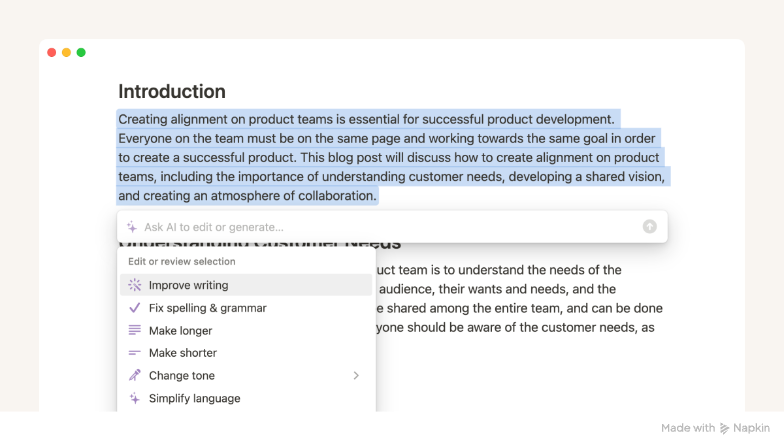Viewport: 784px width, 446px height.
Task: Pick the Make shorter menu entry
Action: tap(183, 353)
